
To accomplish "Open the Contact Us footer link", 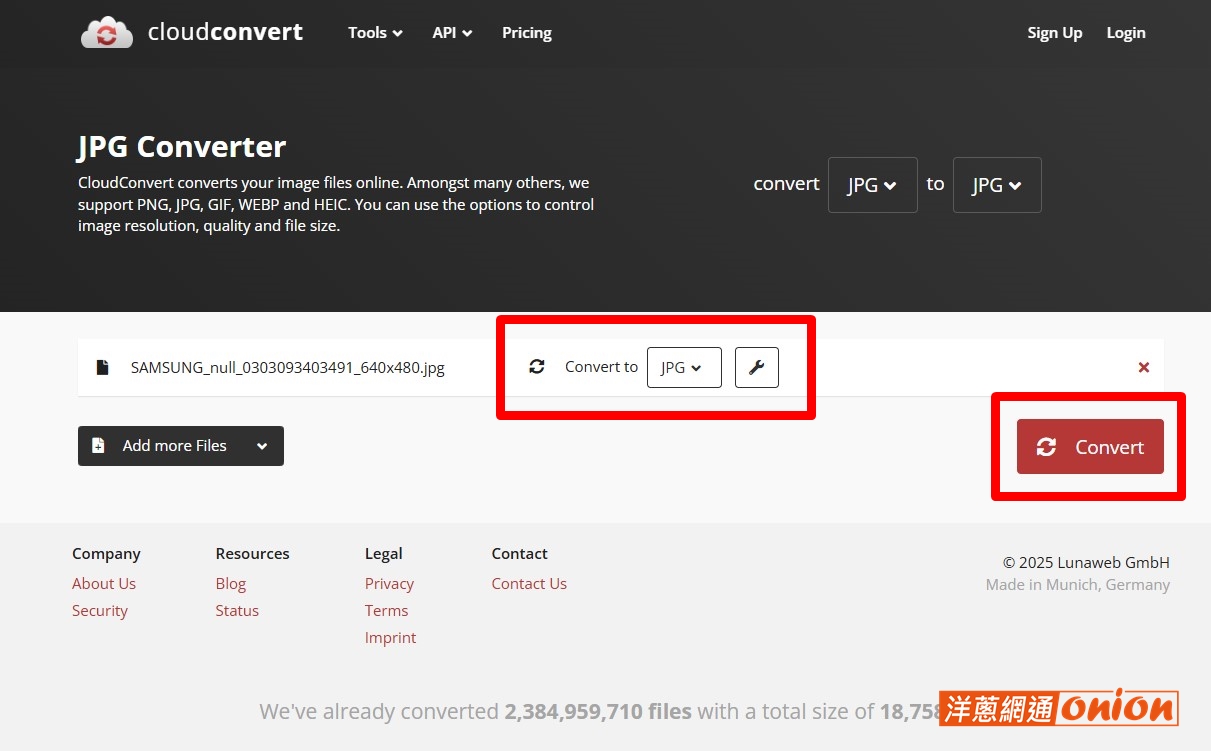I will (529, 583).
